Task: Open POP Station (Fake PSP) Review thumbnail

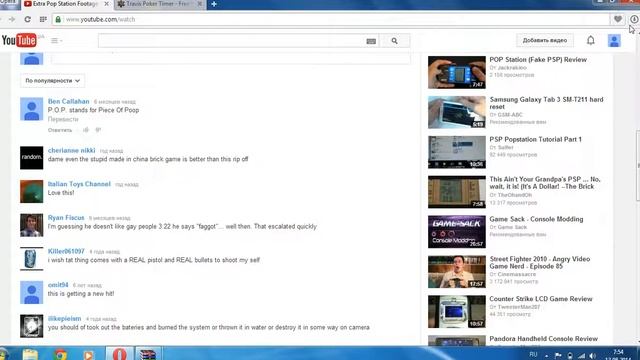Action: 457,72
